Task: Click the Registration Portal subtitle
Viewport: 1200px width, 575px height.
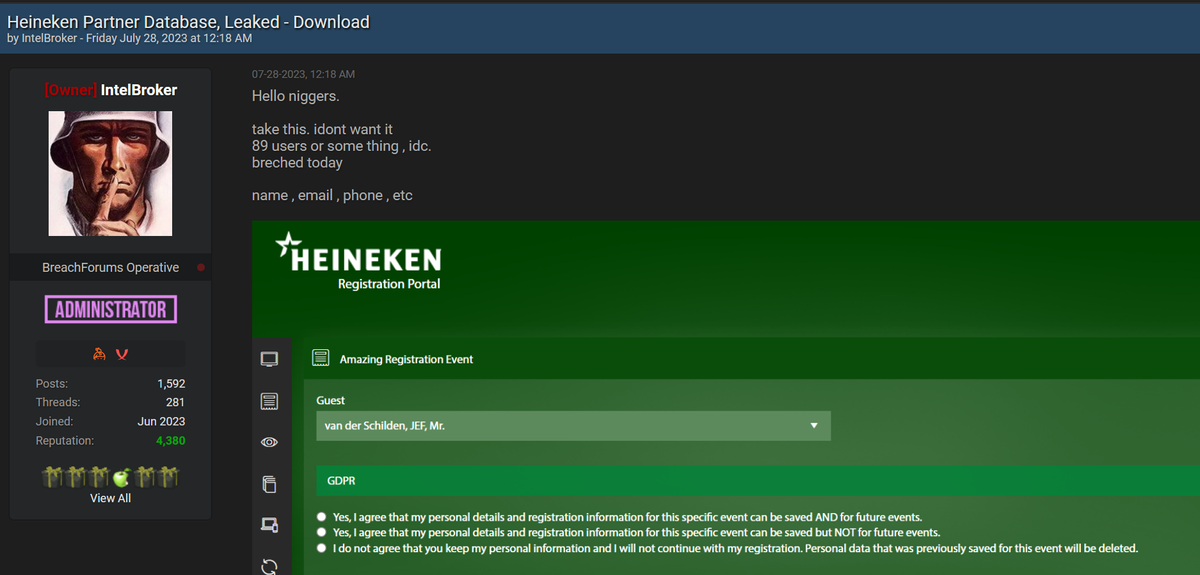Action: [x=389, y=284]
